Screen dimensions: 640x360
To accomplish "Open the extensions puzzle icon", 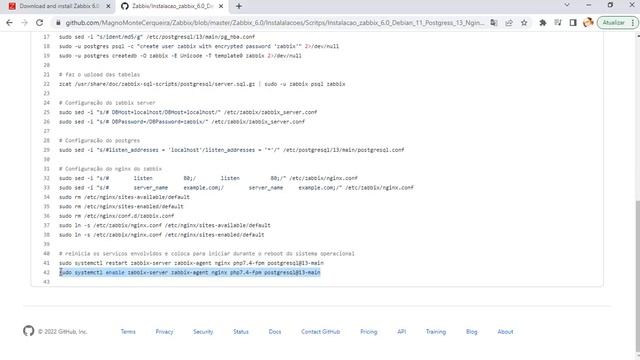I will (x=543, y=23).
